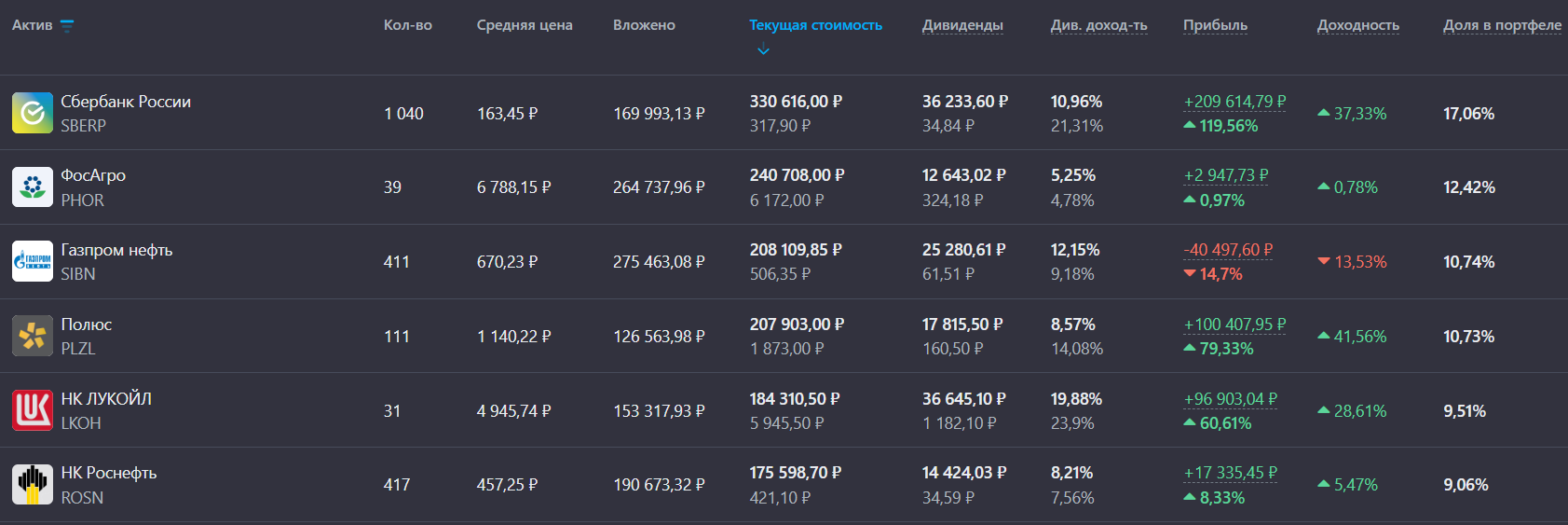
Task: Click the Polyus PLZL logo icon
Action: [x=33, y=336]
